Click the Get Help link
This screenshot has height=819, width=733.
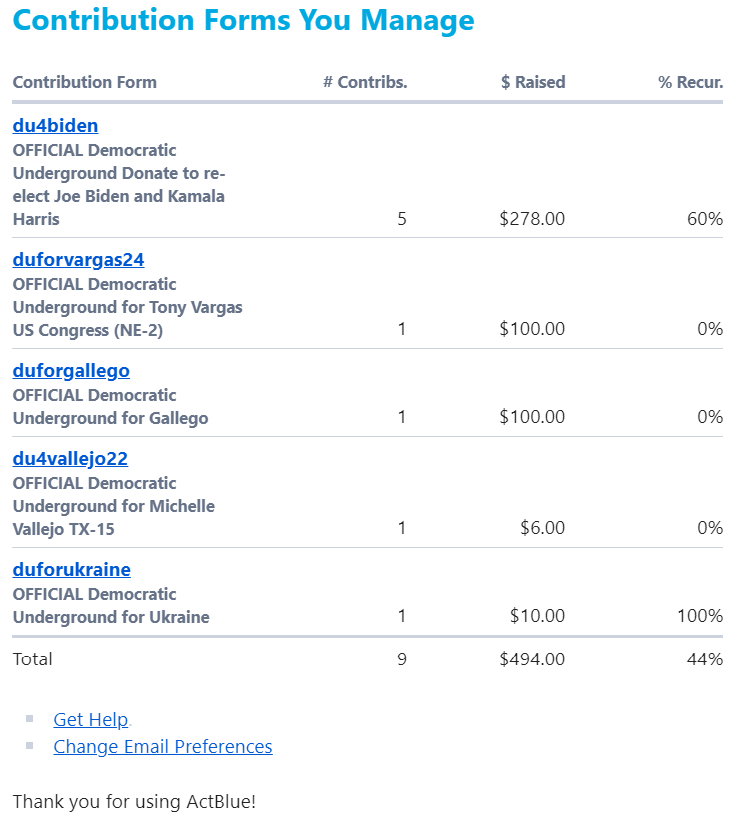[91, 719]
